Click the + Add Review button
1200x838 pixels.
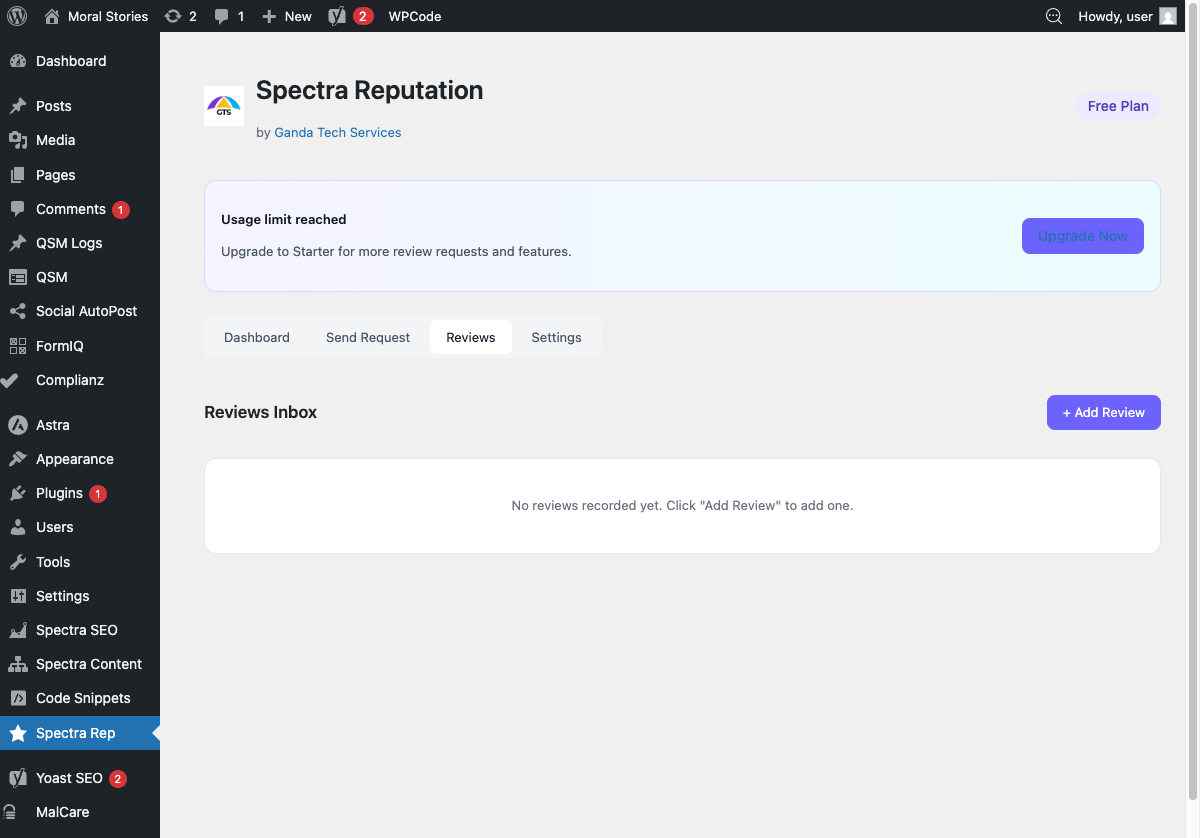point(1104,412)
